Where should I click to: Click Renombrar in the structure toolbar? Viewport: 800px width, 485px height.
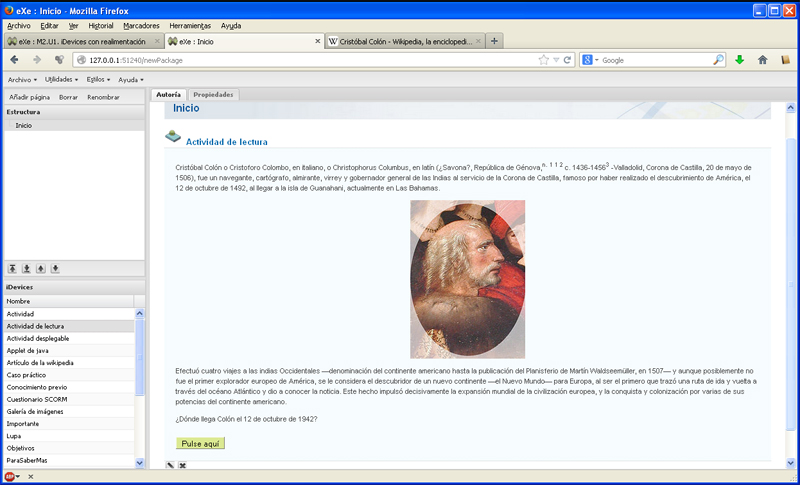[x=103, y=97]
